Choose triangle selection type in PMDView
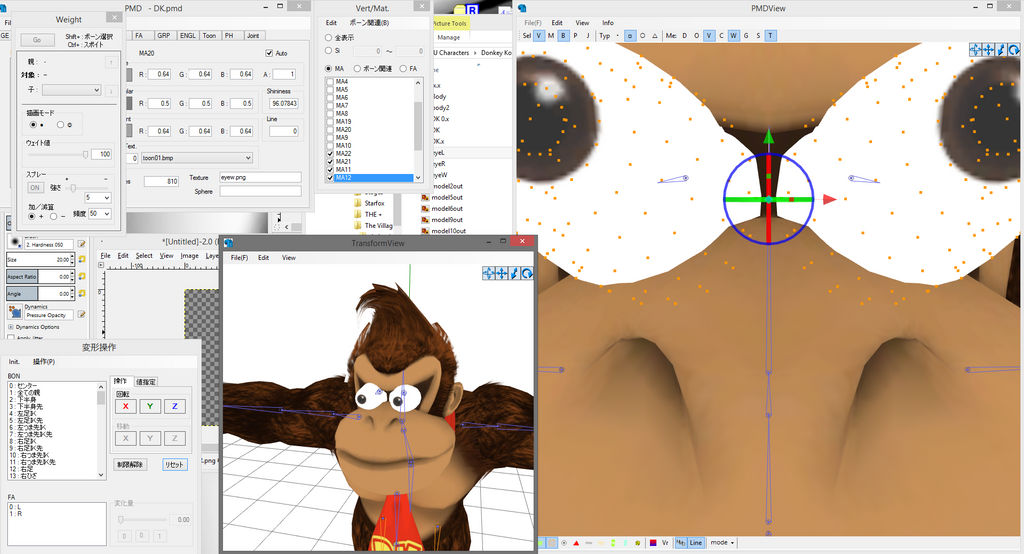Screen dimensions: 1024x554 point(655,36)
